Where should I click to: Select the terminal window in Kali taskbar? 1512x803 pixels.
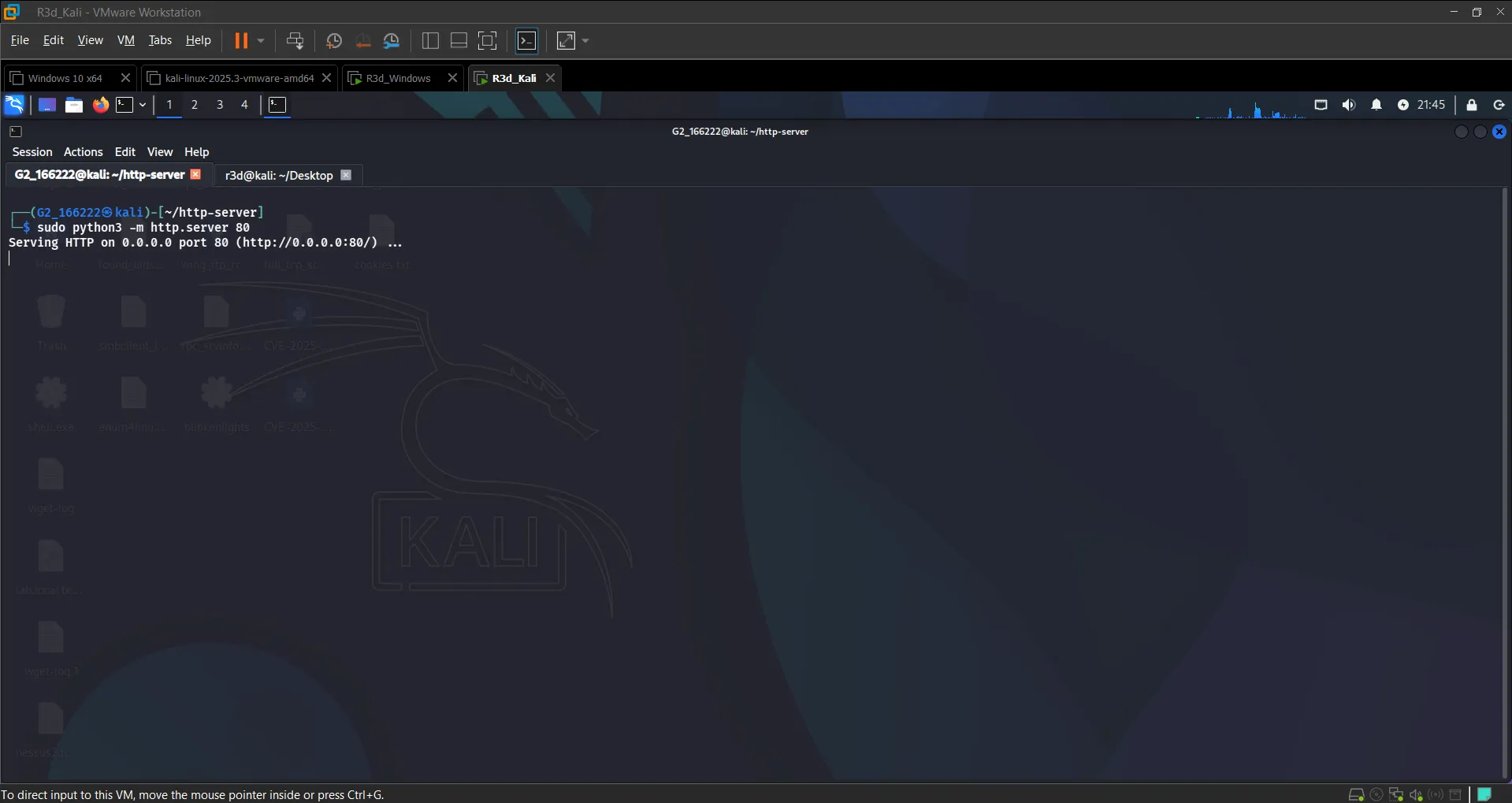pos(277,105)
